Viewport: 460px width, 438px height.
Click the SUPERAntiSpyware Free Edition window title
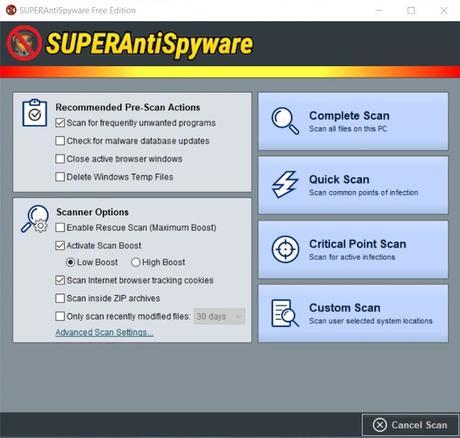pyautogui.click(x=77, y=10)
